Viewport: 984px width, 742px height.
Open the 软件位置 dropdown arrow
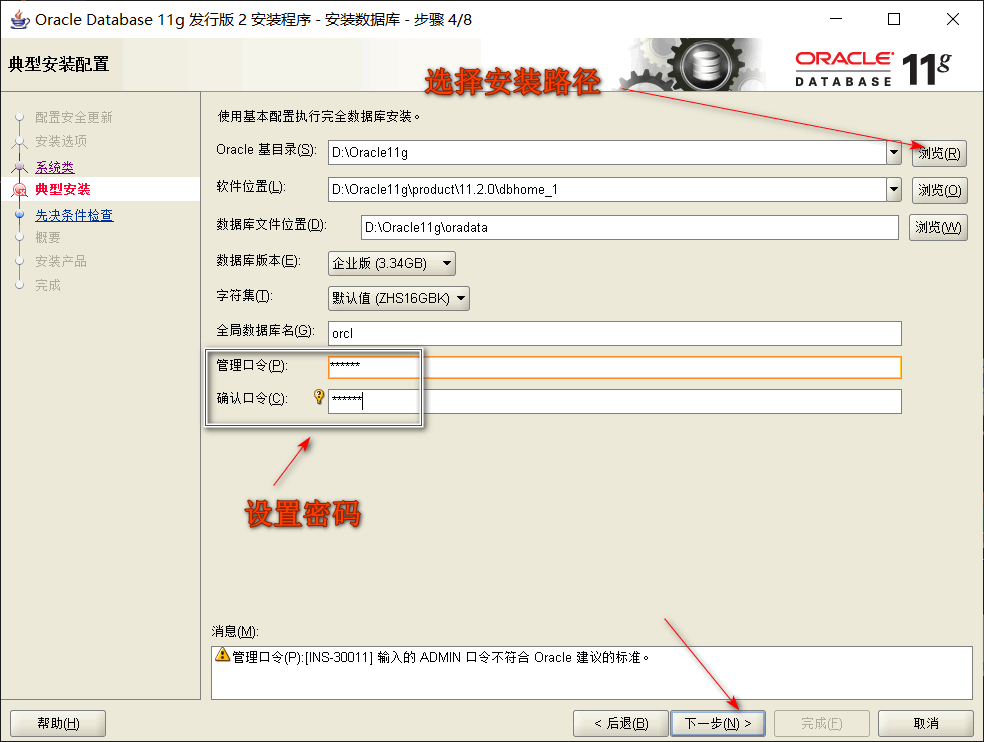[x=894, y=190]
